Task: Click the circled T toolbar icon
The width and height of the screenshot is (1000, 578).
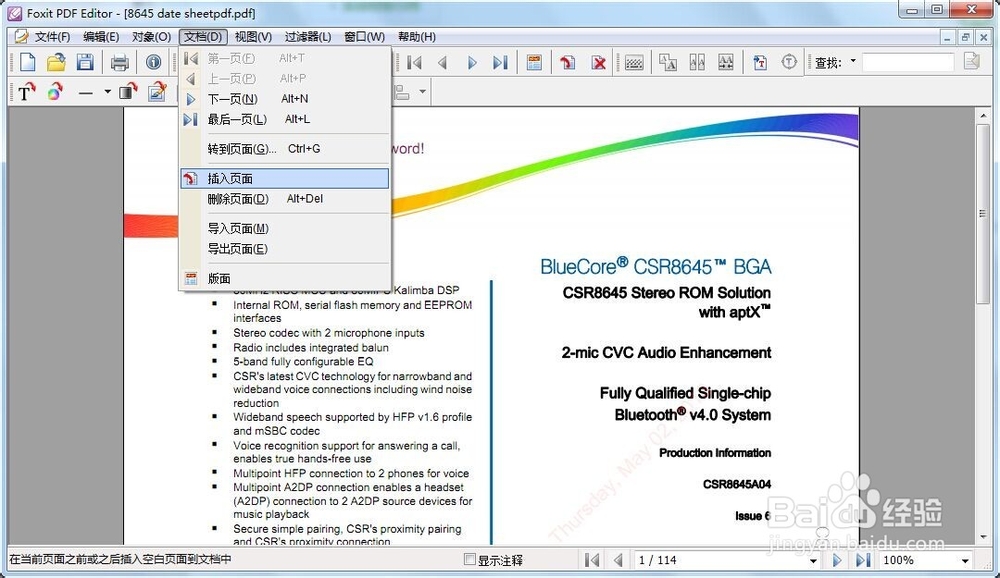Action: tap(790, 62)
